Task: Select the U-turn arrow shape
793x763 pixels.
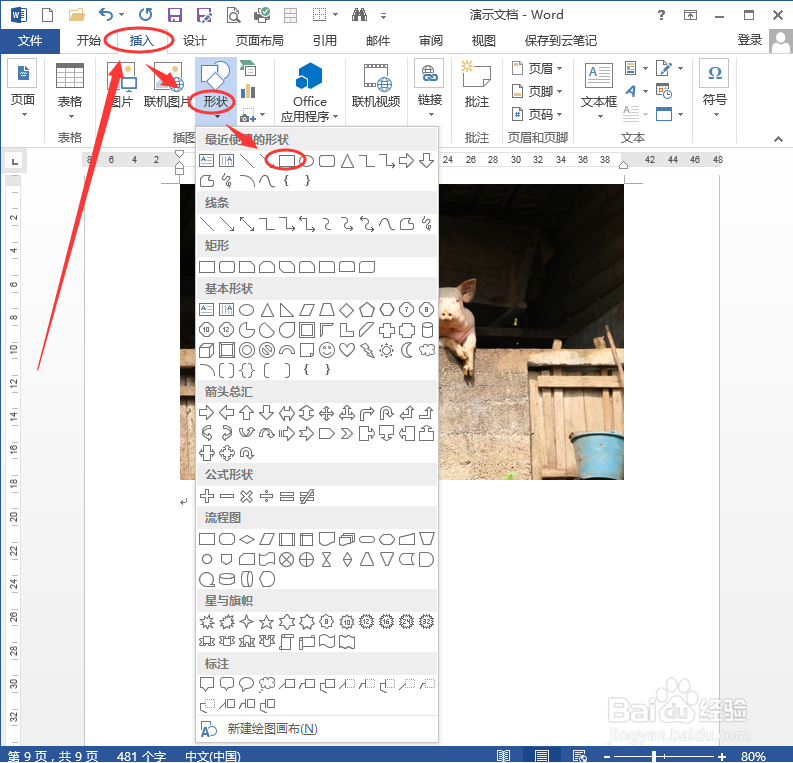Action: [387, 413]
